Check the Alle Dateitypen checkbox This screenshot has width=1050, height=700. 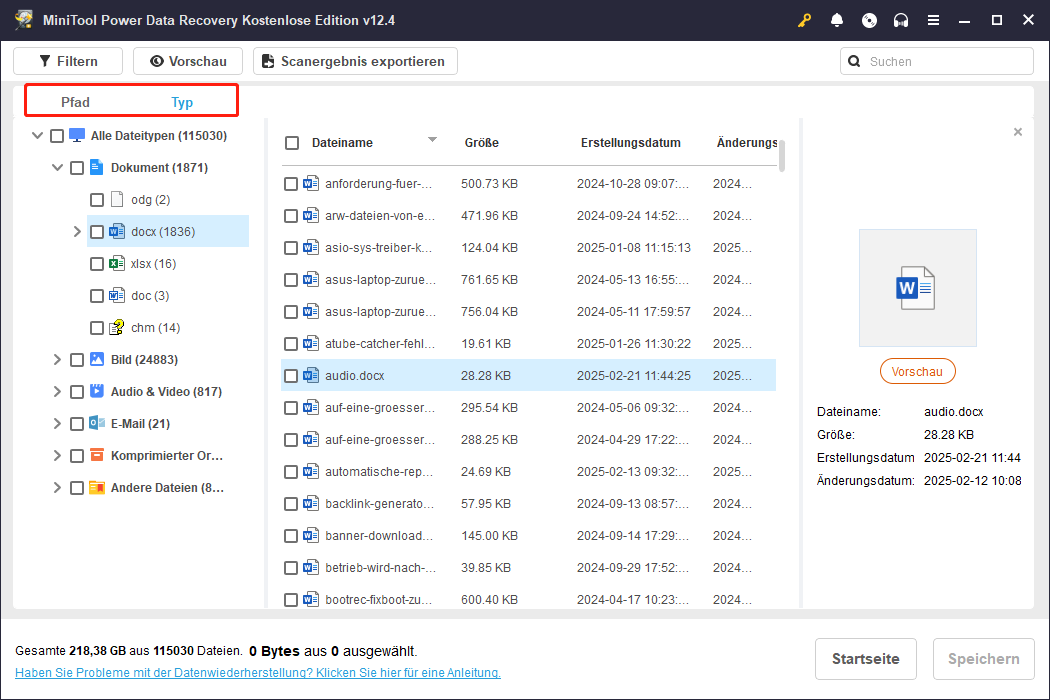57,136
